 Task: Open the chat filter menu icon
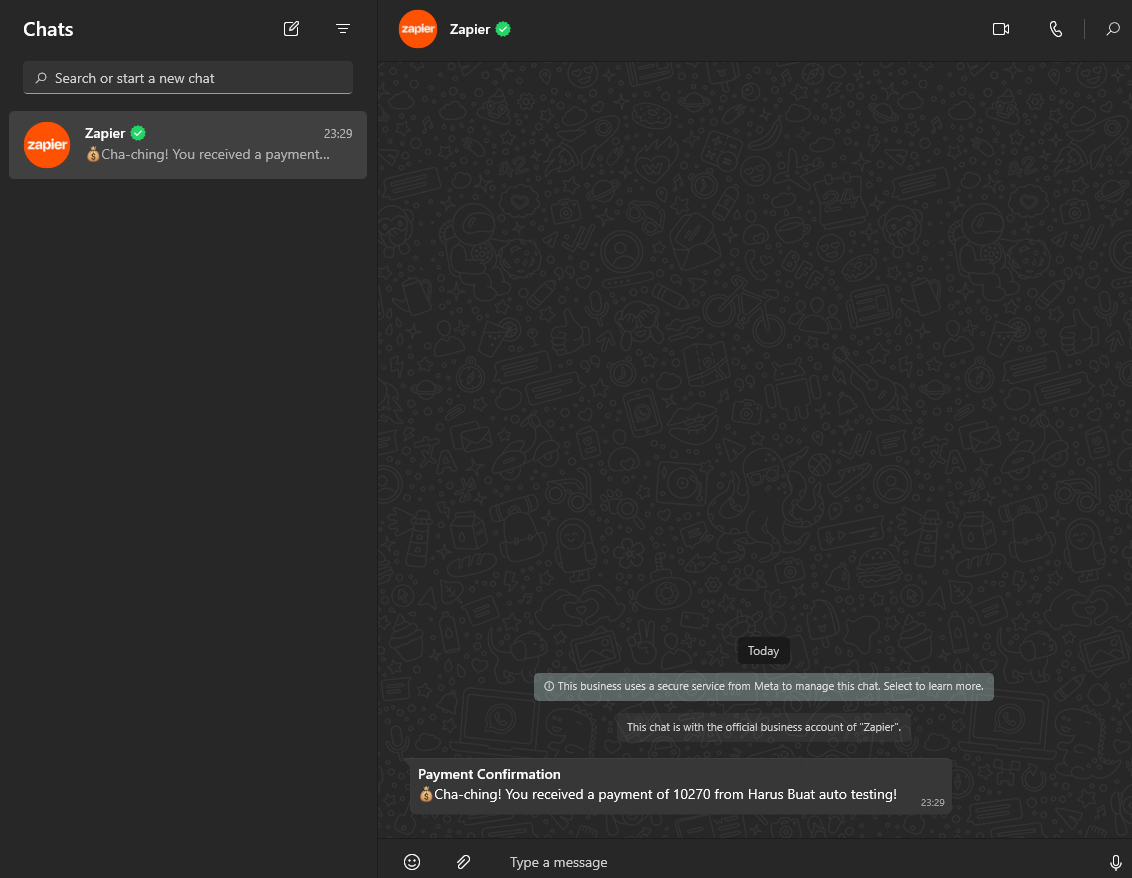click(x=343, y=29)
